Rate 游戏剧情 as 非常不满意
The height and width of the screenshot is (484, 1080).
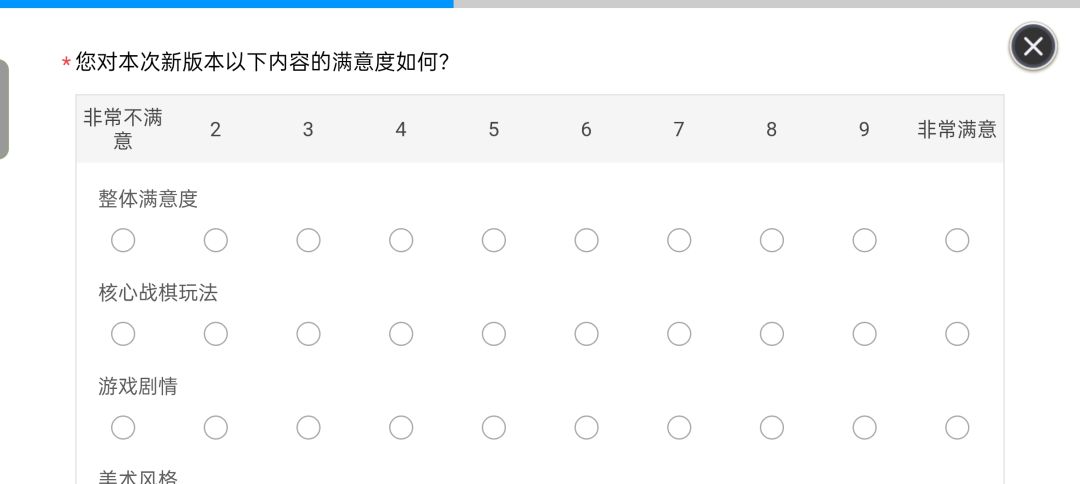coord(123,428)
